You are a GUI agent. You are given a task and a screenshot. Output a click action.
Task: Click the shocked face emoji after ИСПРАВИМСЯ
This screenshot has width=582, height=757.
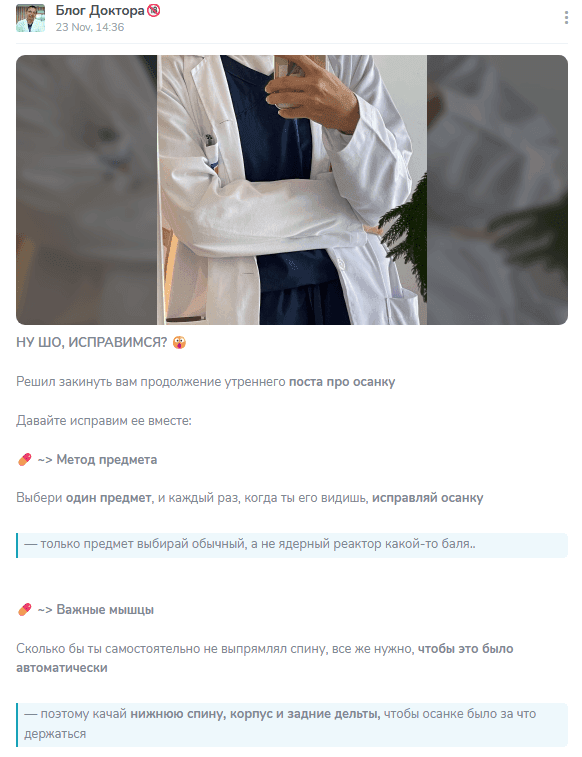179,342
